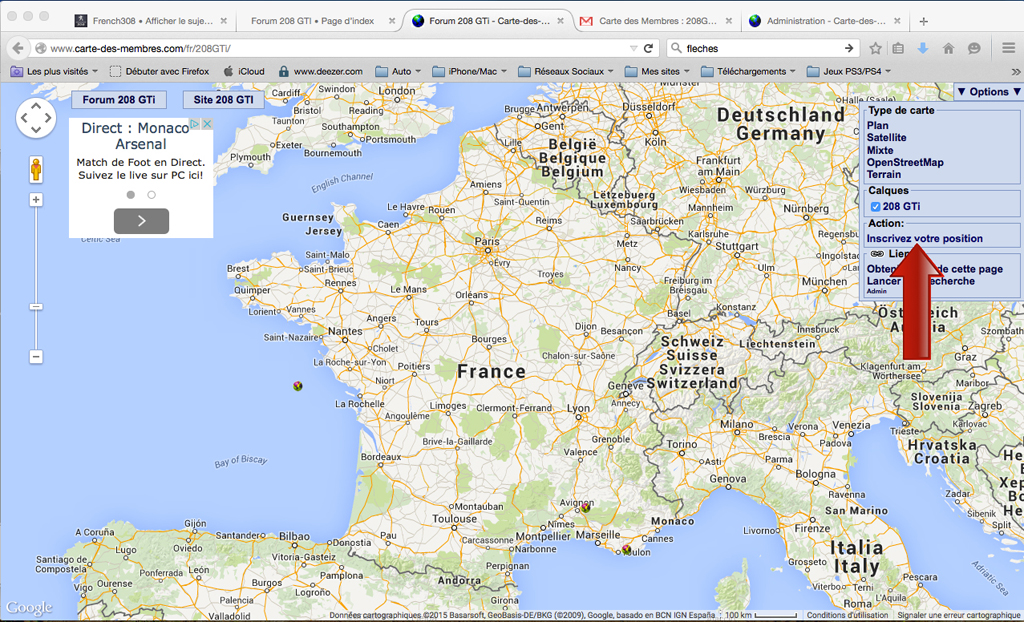The width and height of the screenshot is (1024, 622).
Task: Click the member marker off La Rochelle coast
Action: click(x=298, y=386)
